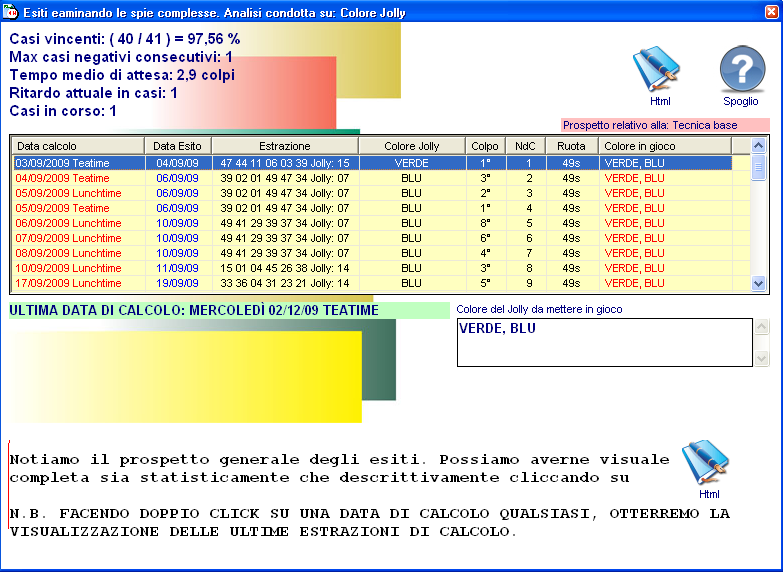Select row 03/09/2009 Teatime
This screenshot has height=572, width=783.
(x=372, y=163)
